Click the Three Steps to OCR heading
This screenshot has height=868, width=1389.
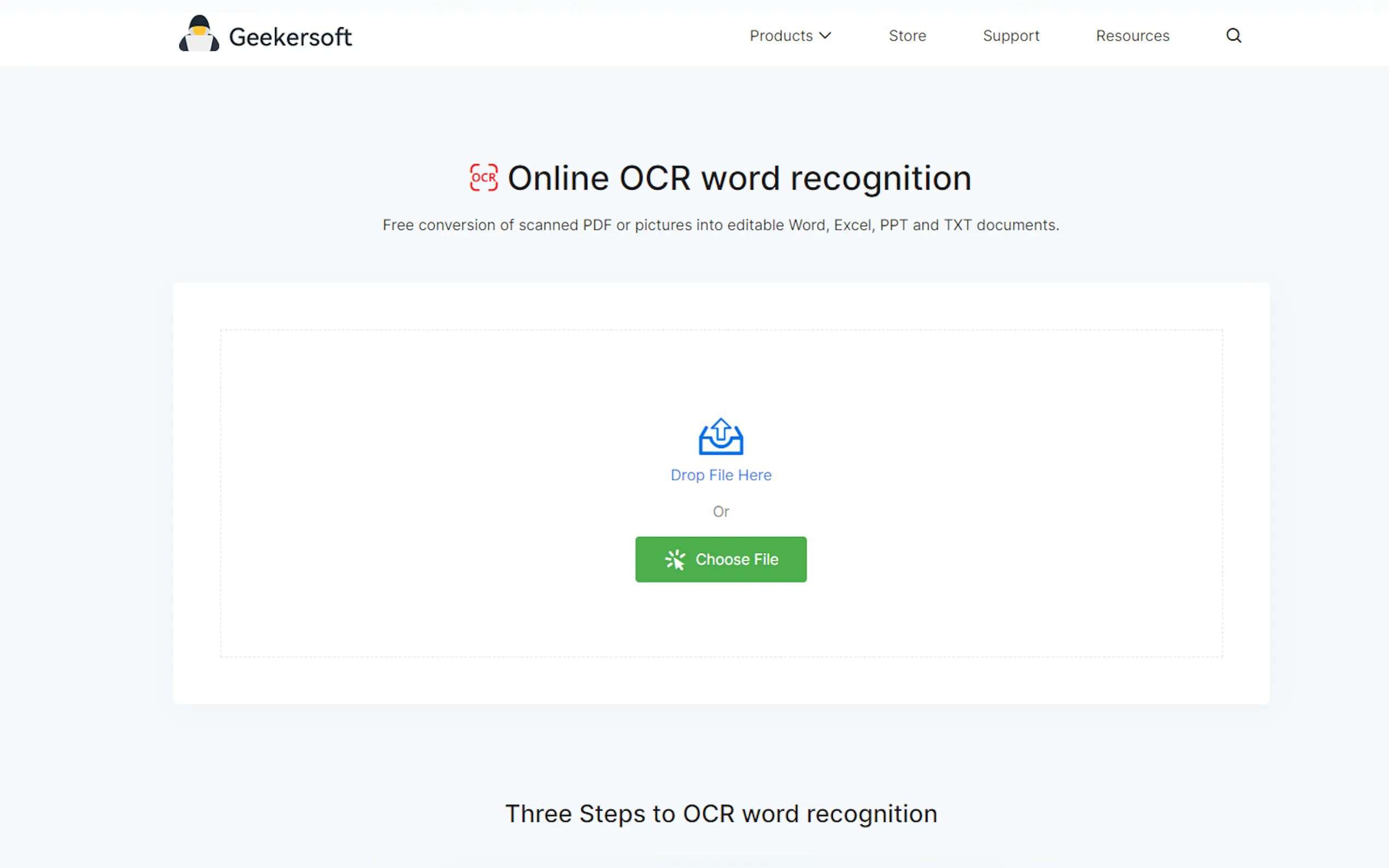pyautogui.click(x=721, y=814)
